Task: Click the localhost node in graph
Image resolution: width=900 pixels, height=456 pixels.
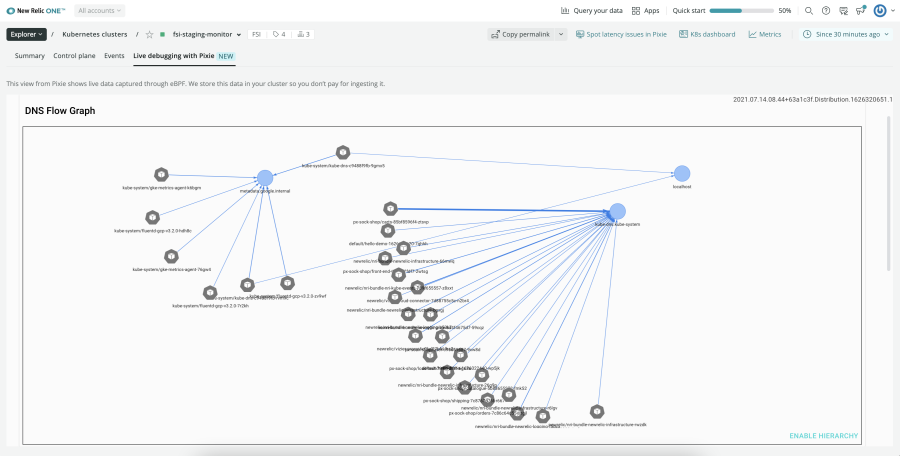Action: [x=682, y=174]
